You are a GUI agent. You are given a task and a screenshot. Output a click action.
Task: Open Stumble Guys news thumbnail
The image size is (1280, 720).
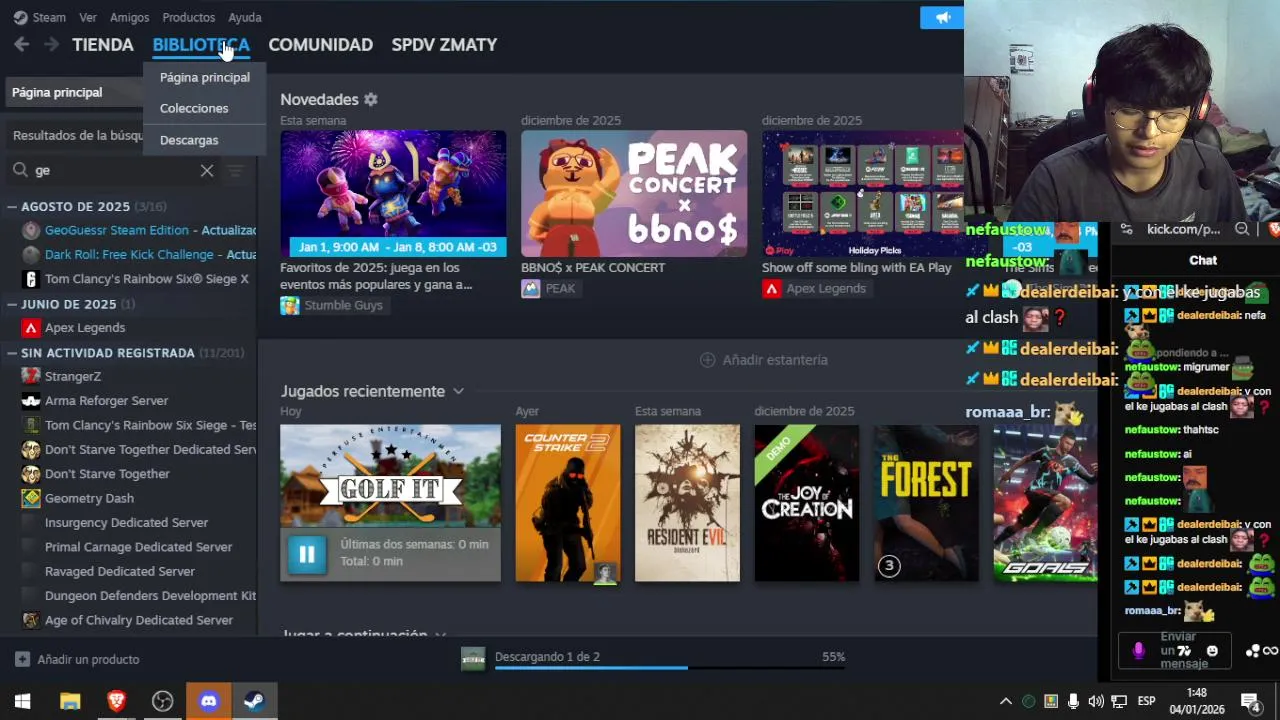pos(393,193)
